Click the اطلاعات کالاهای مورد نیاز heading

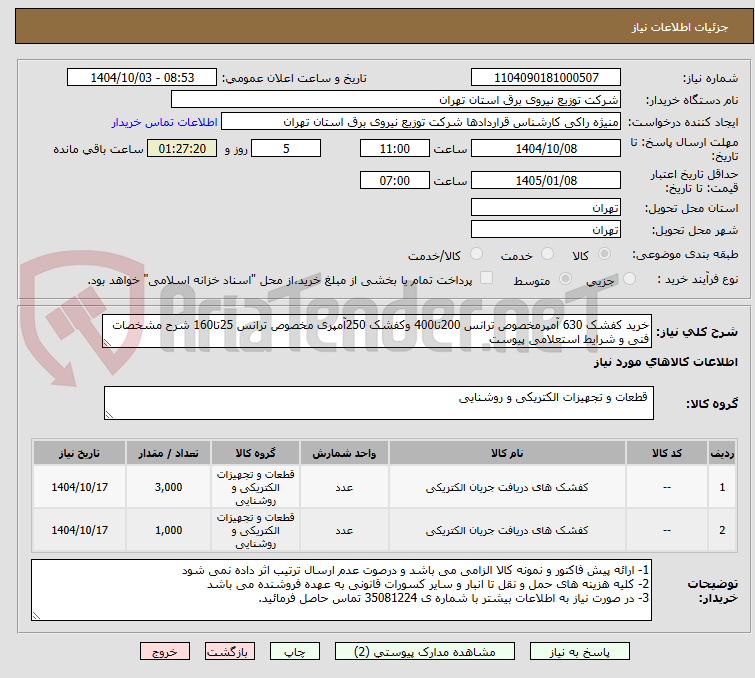pyautogui.click(x=665, y=362)
